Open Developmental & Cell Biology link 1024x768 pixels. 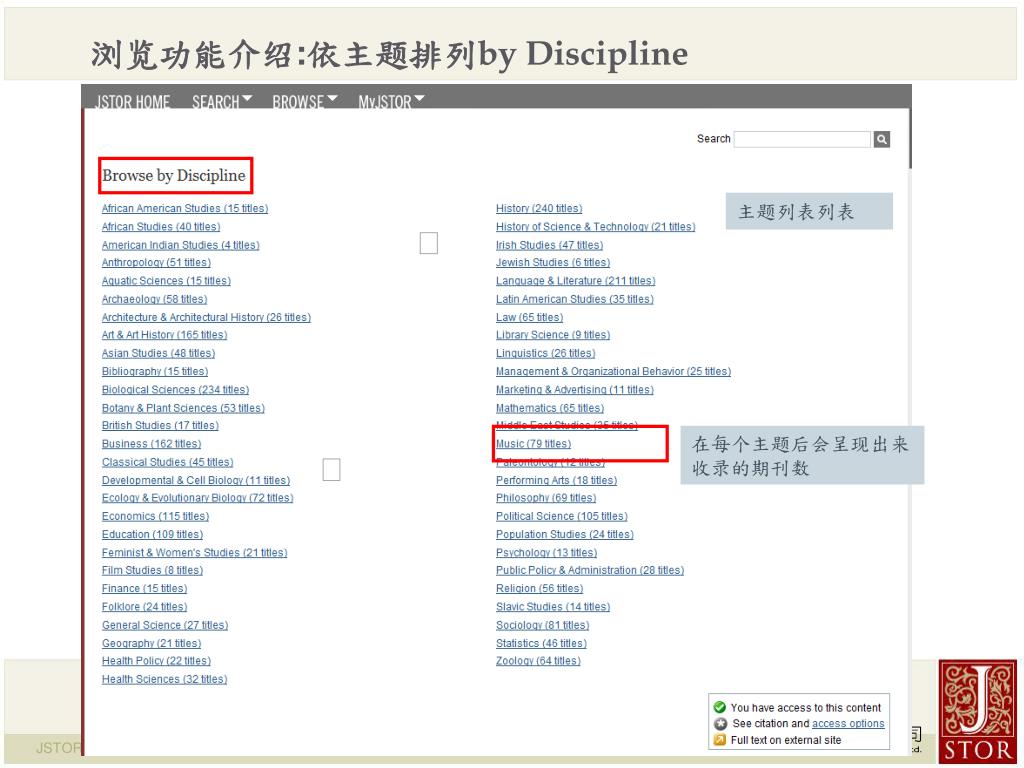(196, 481)
